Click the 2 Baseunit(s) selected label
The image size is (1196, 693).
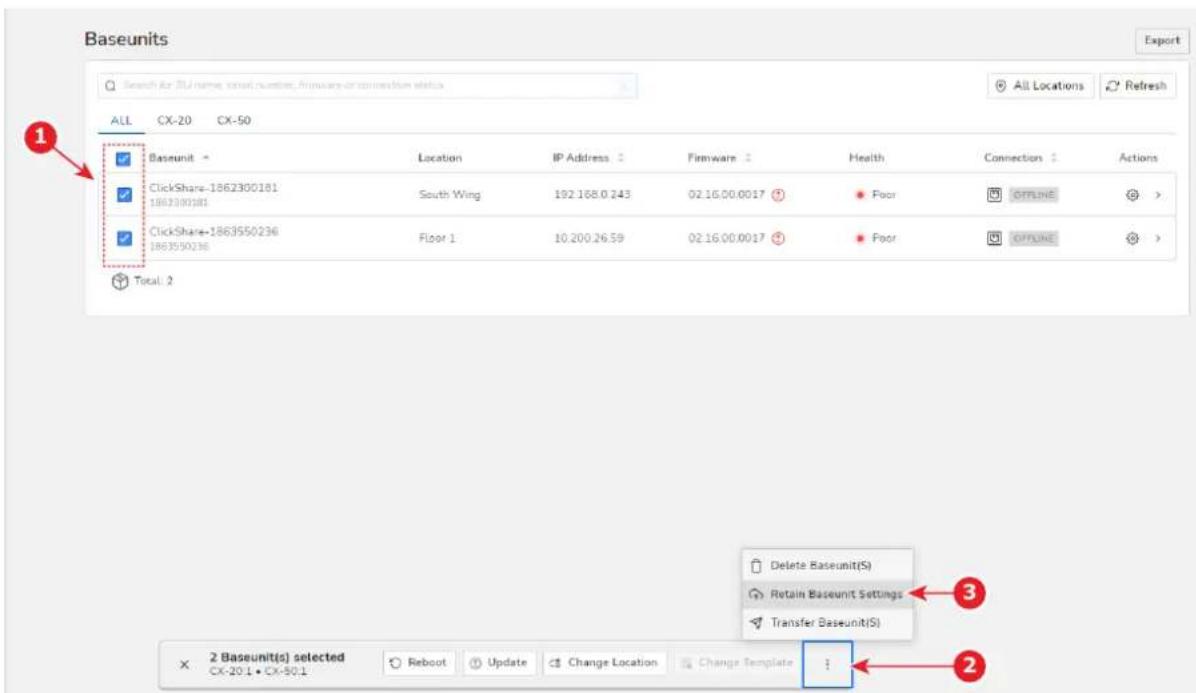pos(277,657)
